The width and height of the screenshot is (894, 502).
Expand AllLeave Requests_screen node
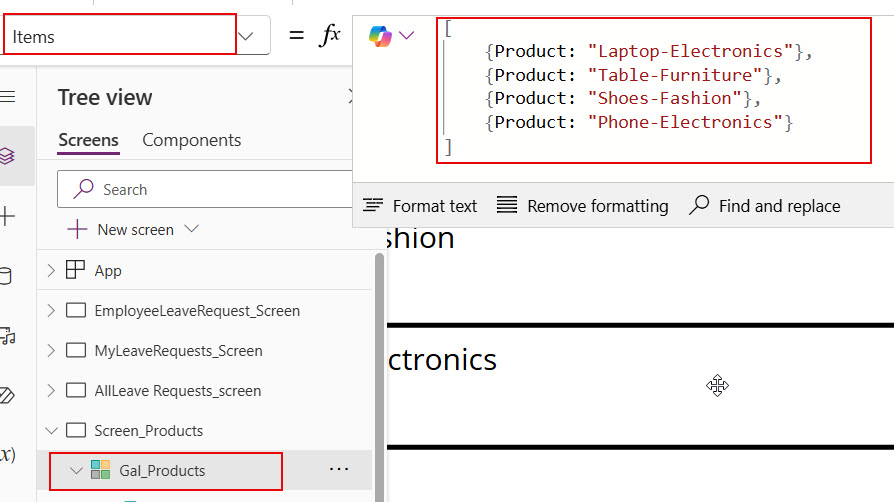coord(51,390)
